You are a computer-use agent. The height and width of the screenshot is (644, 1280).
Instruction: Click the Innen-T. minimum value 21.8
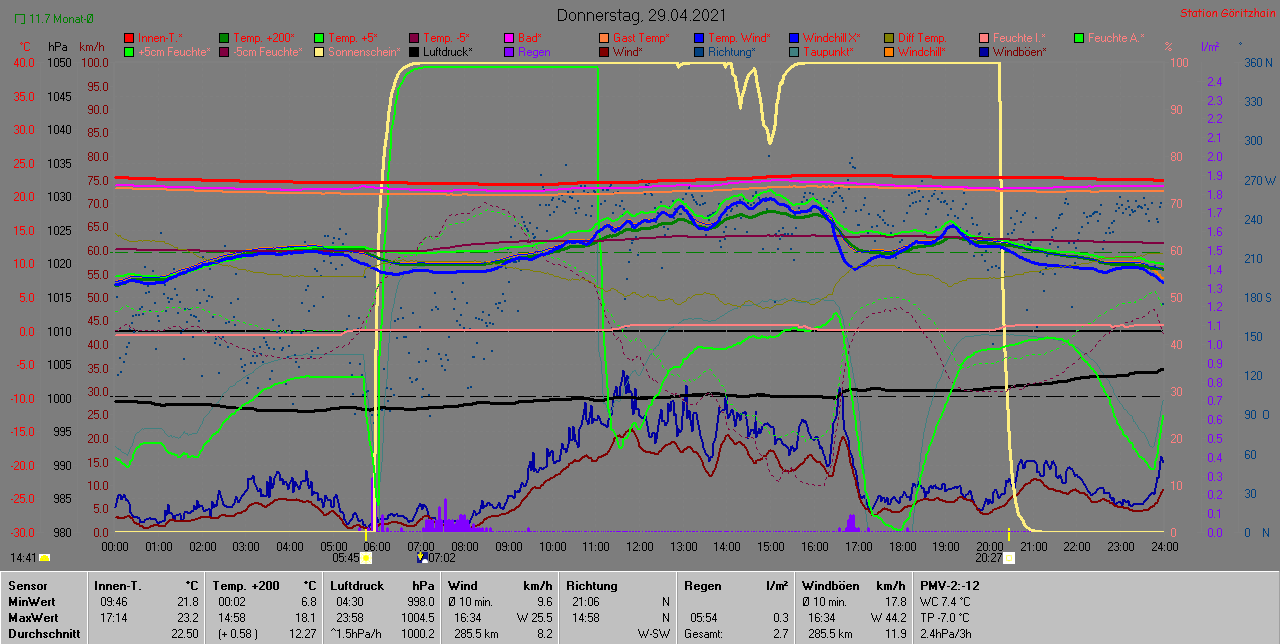[187, 602]
